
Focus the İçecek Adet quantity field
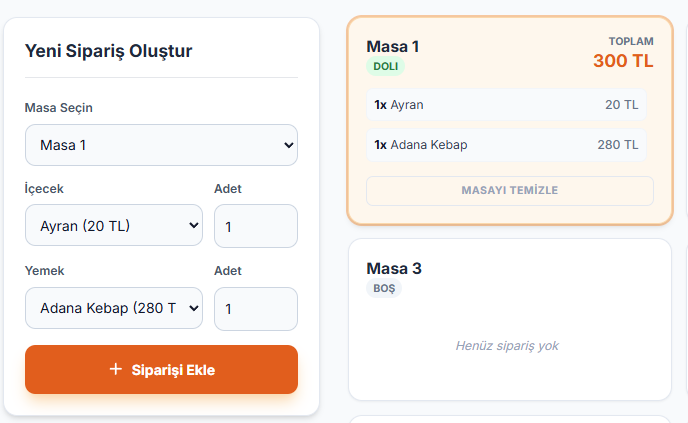255,226
